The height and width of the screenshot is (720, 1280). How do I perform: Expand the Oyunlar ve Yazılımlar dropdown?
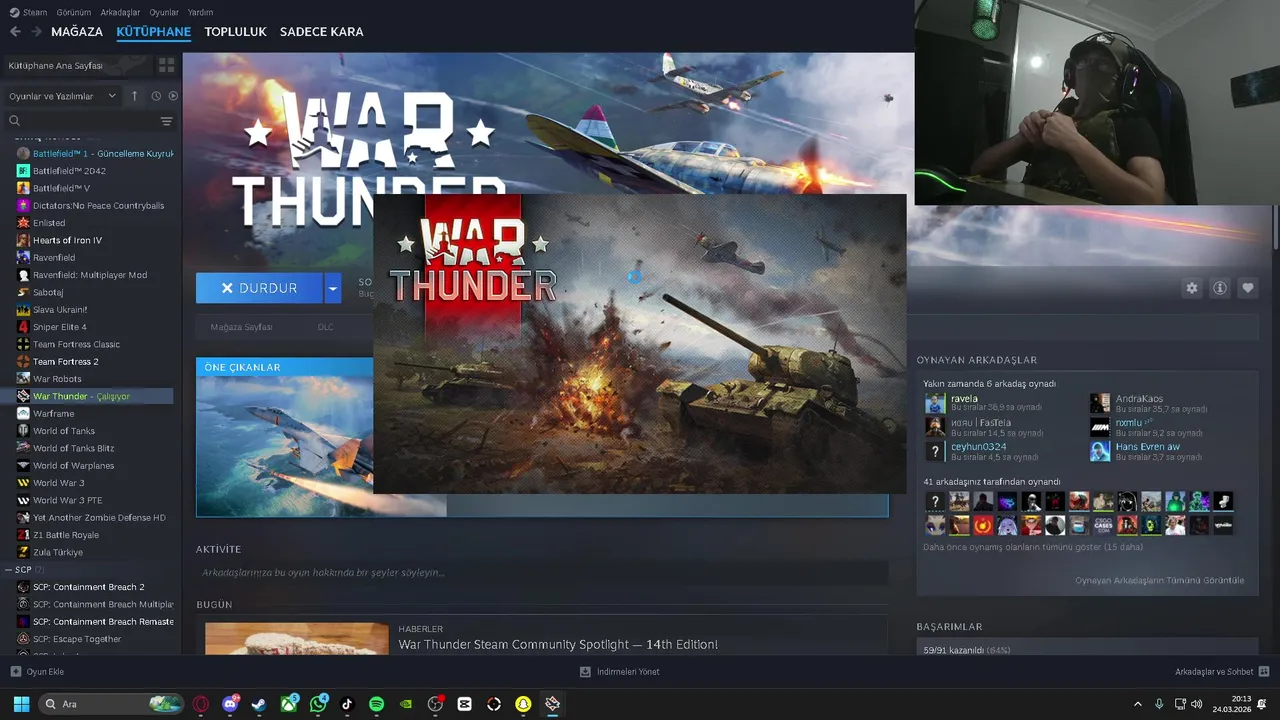point(62,96)
